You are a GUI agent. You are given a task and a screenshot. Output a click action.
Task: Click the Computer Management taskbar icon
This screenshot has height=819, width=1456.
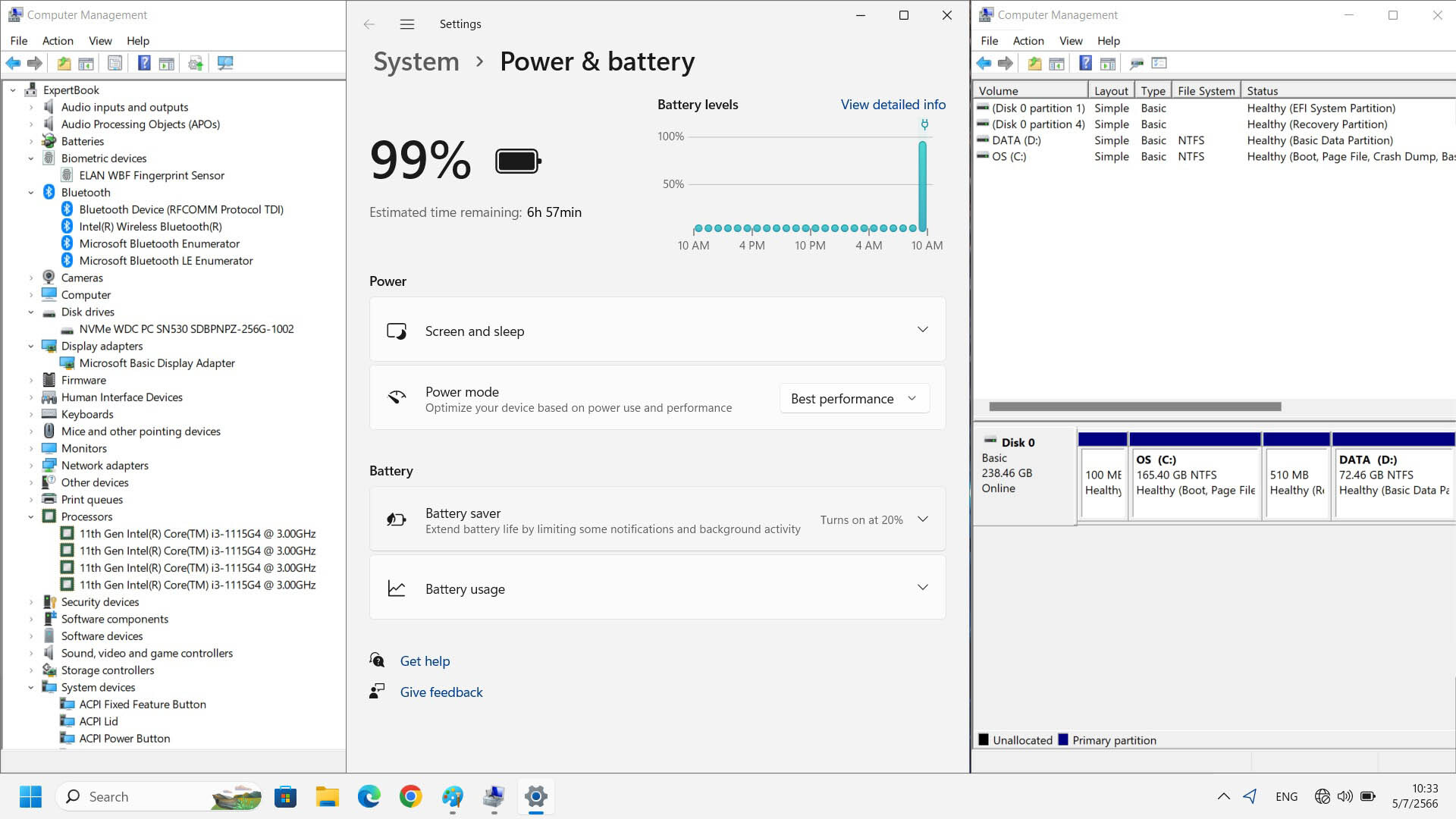494,797
